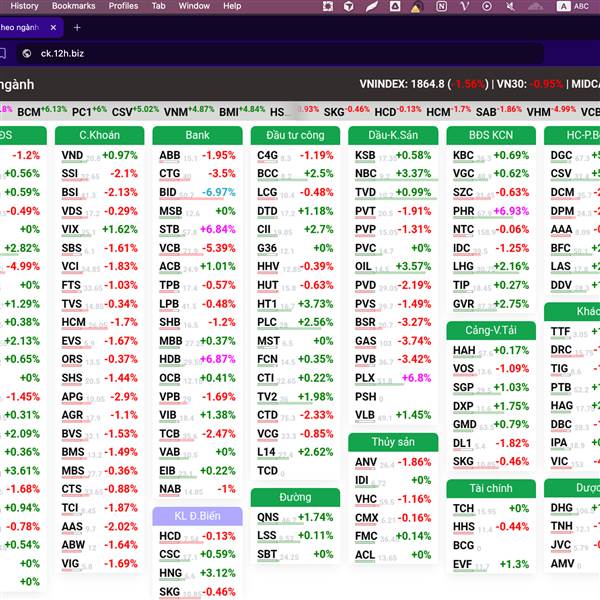Select the Dầu-K.Sản sector header
This screenshot has height=600, width=600.
click(x=393, y=135)
